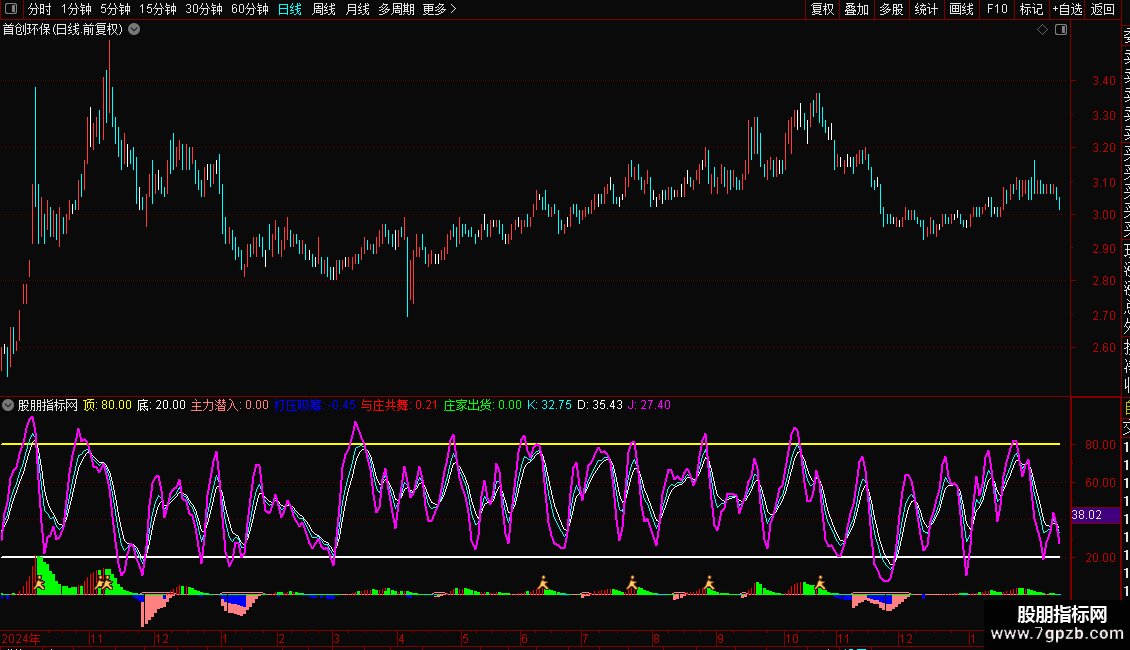Viewport: 1130px width, 650px height.
Task: Open the 画线 drawing tools
Action: (961, 9)
